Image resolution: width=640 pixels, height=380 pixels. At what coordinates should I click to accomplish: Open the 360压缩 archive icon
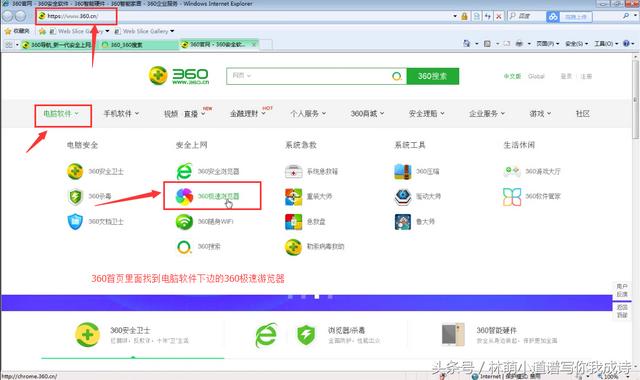pos(403,171)
